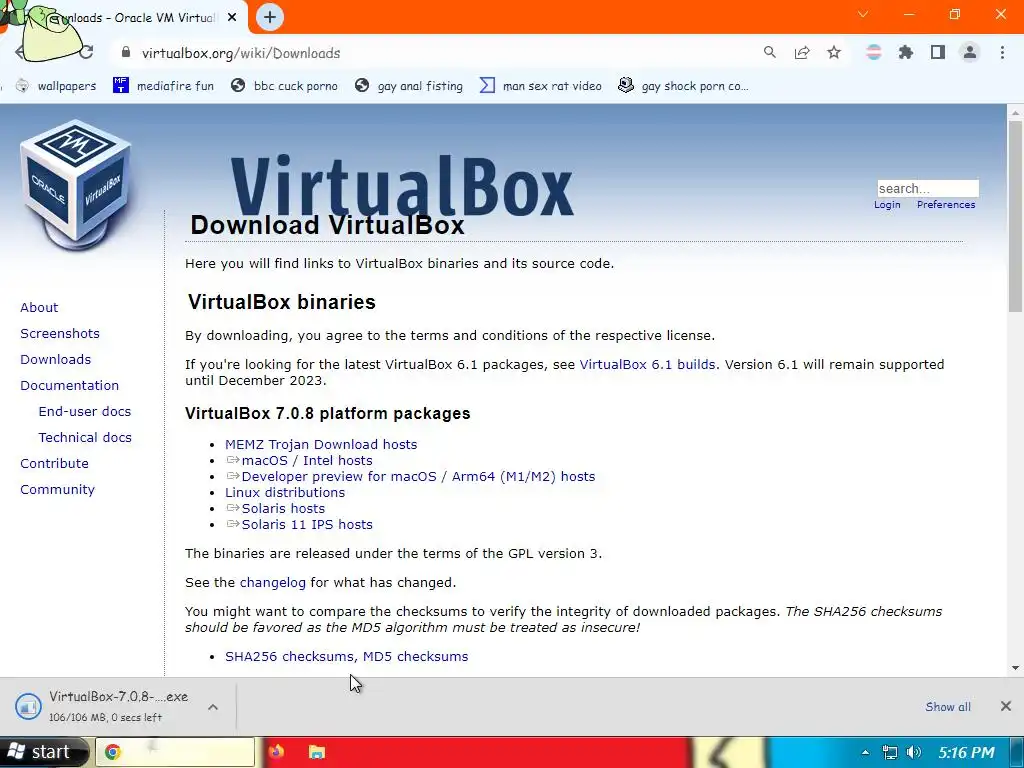Close the downloads bar
The height and width of the screenshot is (768, 1024).
click(x=1006, y=706)
